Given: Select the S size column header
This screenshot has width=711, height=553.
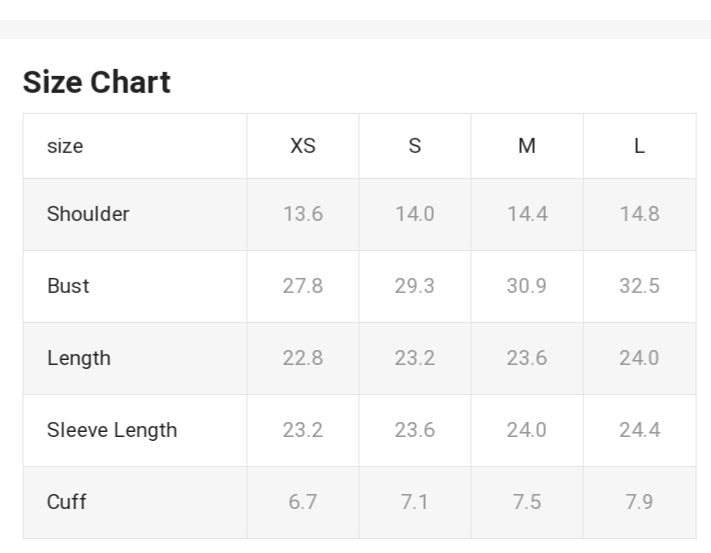Looking at the screenshot, I should pyautogui.click(x=415, y=146).
